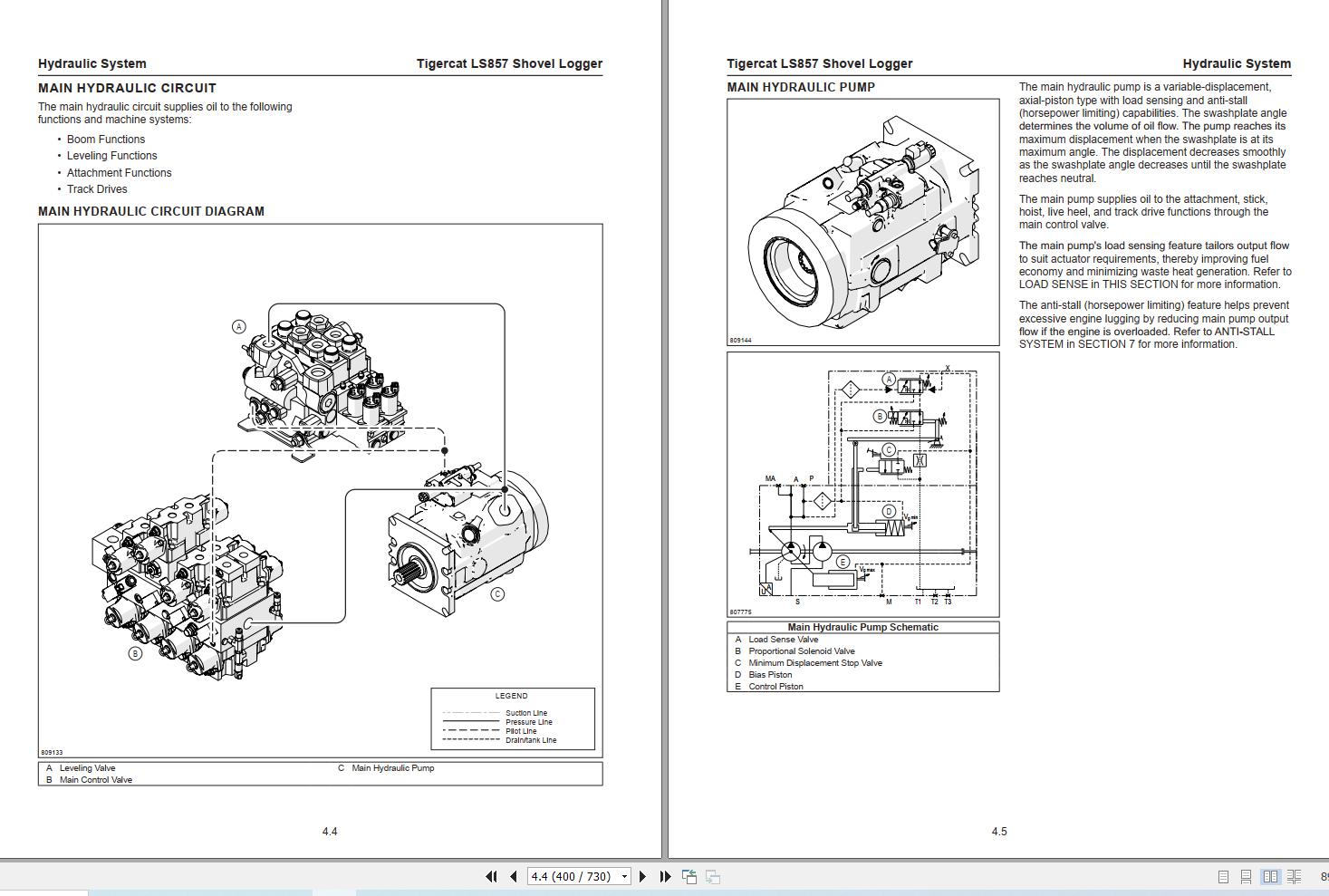The image size is (1329, 896).
Task: Click the page label showing 4.4 (400 / 730)
Action: click(x=571, y=877)
